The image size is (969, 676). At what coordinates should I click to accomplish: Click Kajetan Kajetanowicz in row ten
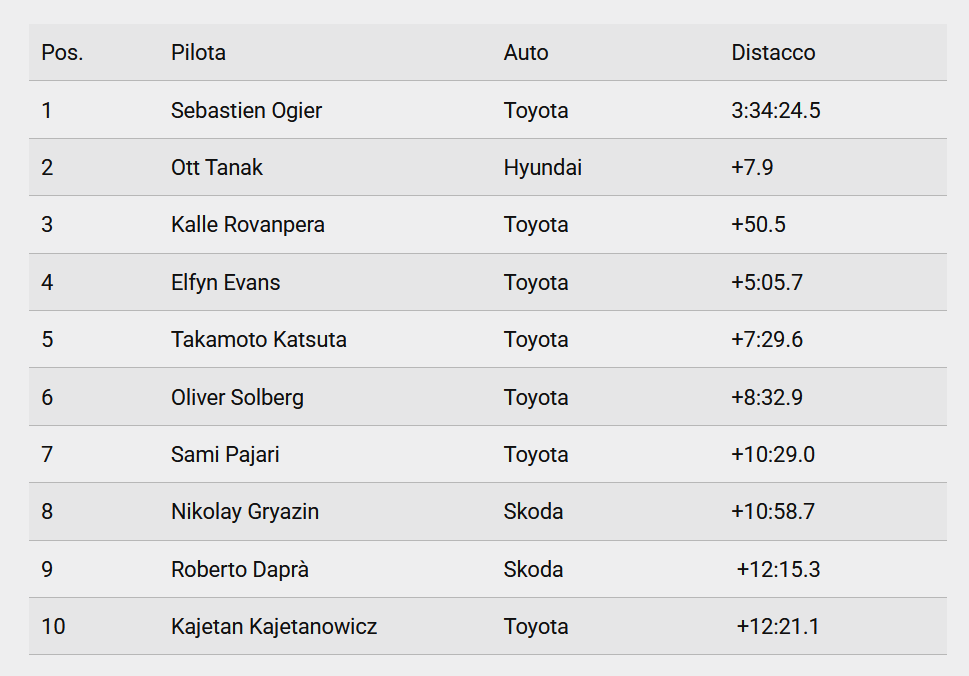click(274, 627)
